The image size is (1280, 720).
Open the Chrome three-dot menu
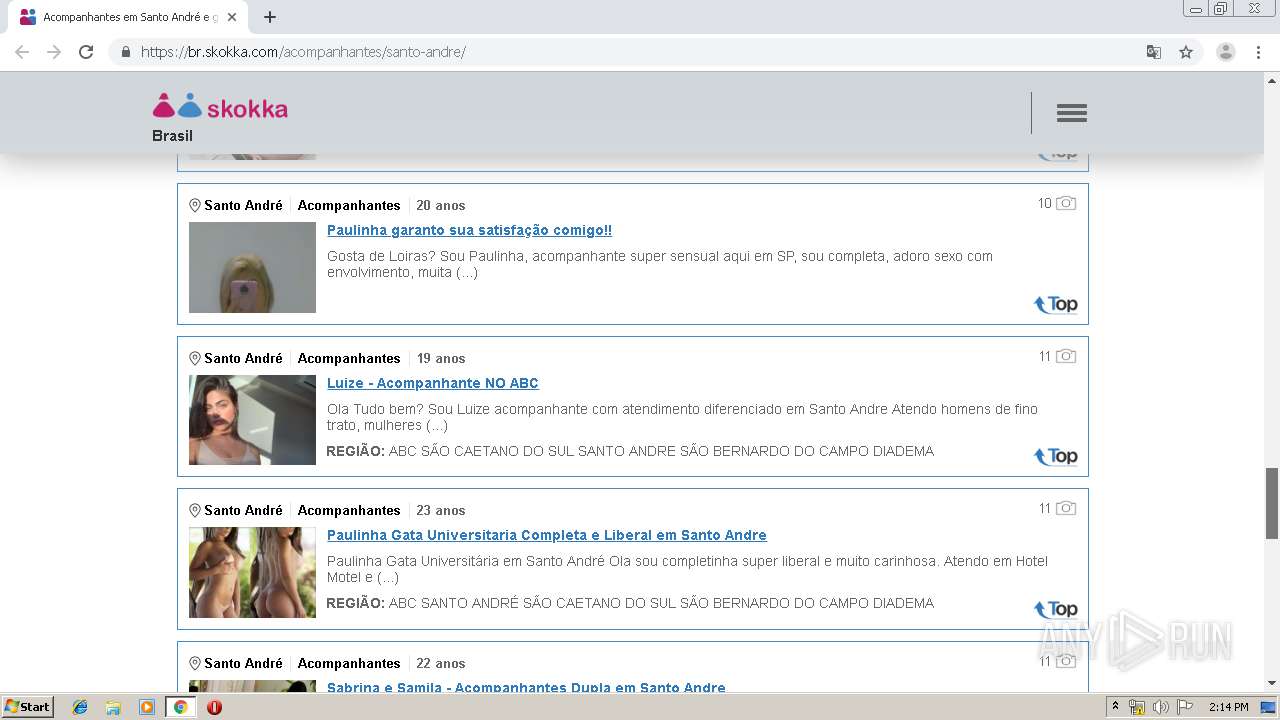pos(1258,52)
